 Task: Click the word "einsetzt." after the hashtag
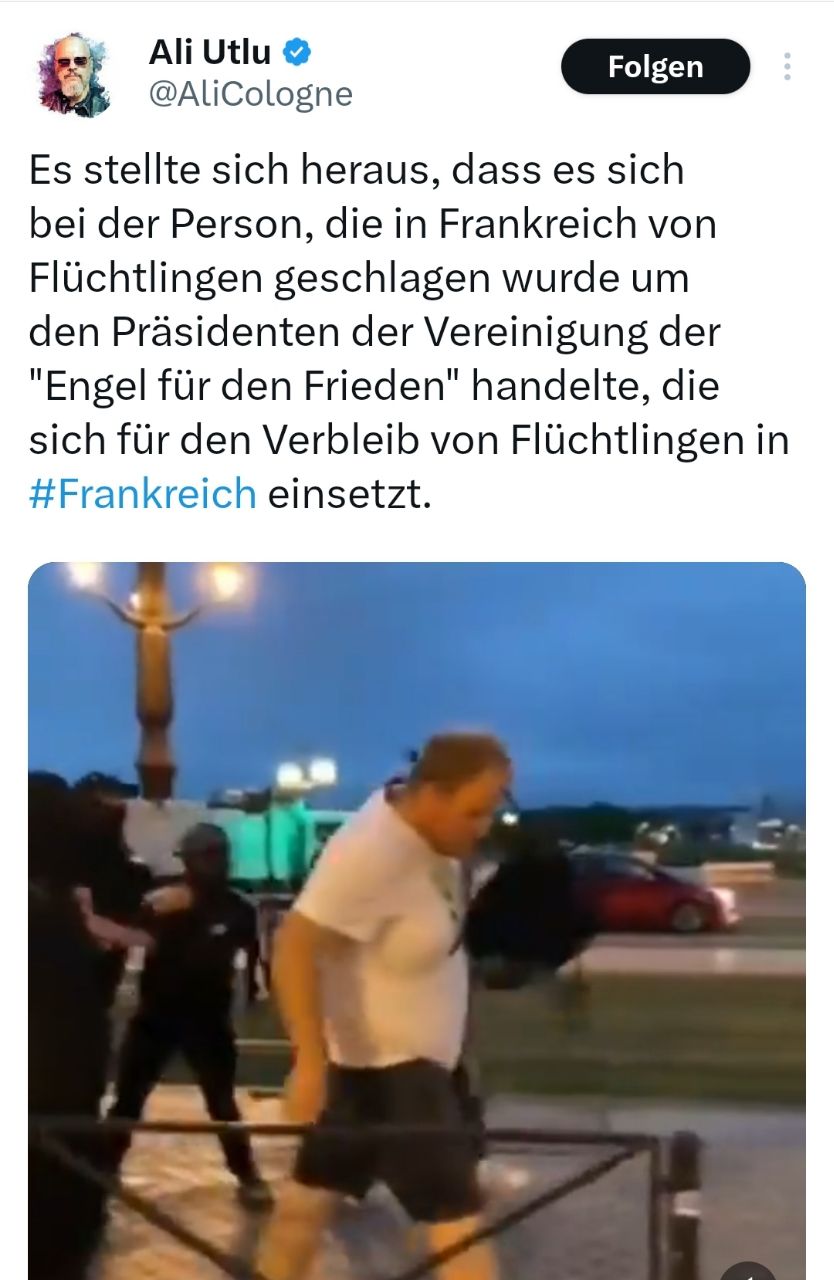(349, 494)
